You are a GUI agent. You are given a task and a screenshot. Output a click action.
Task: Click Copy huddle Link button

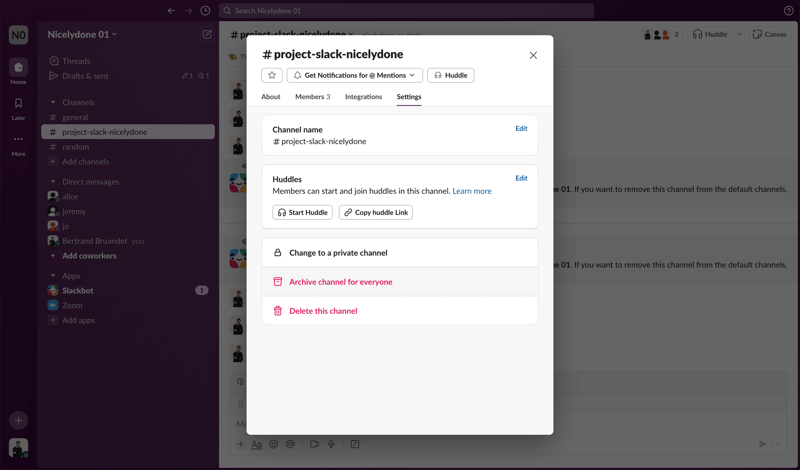click(x=376, y=212)
